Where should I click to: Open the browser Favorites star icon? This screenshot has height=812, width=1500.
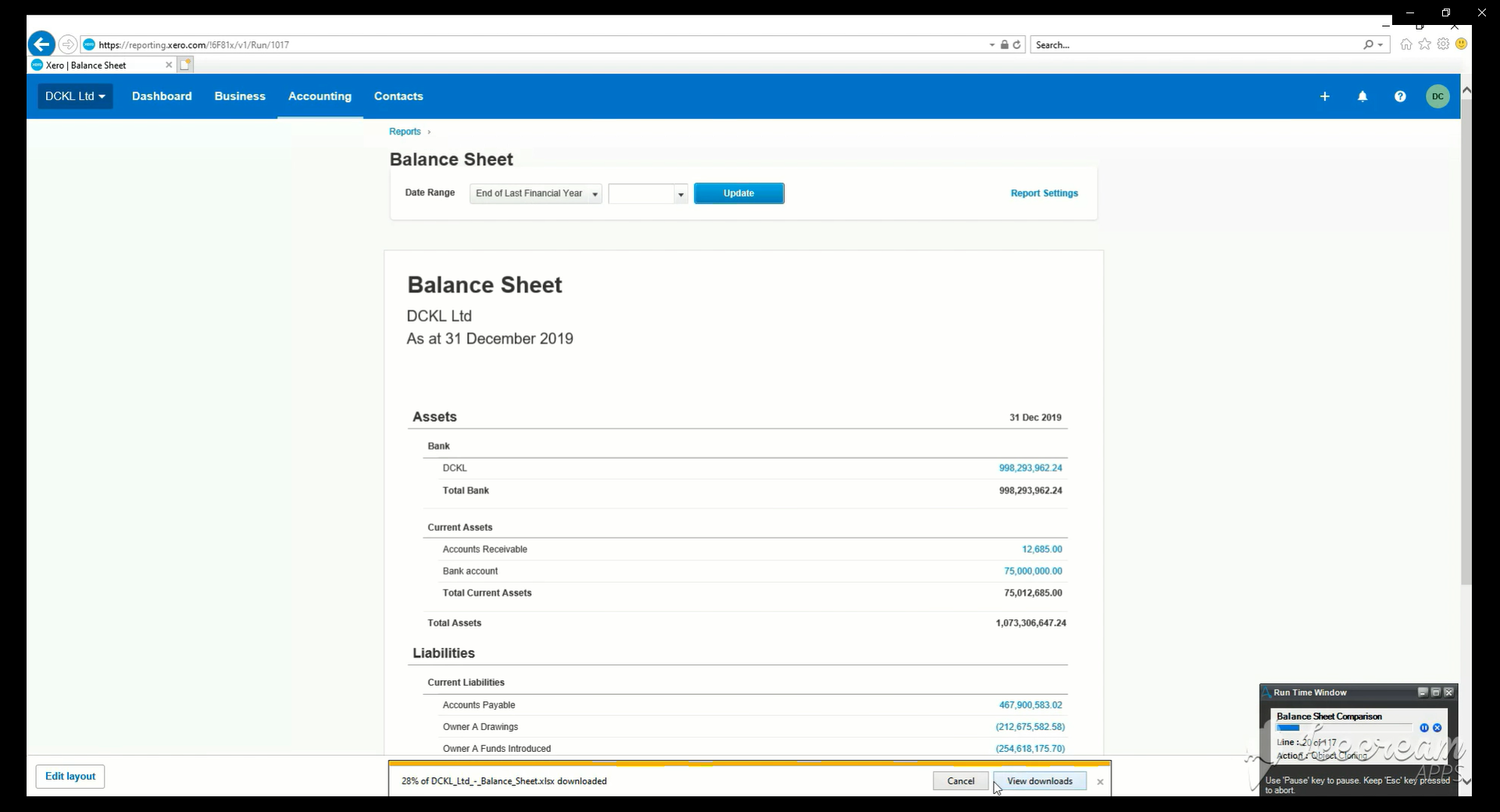click(1424, 45)
